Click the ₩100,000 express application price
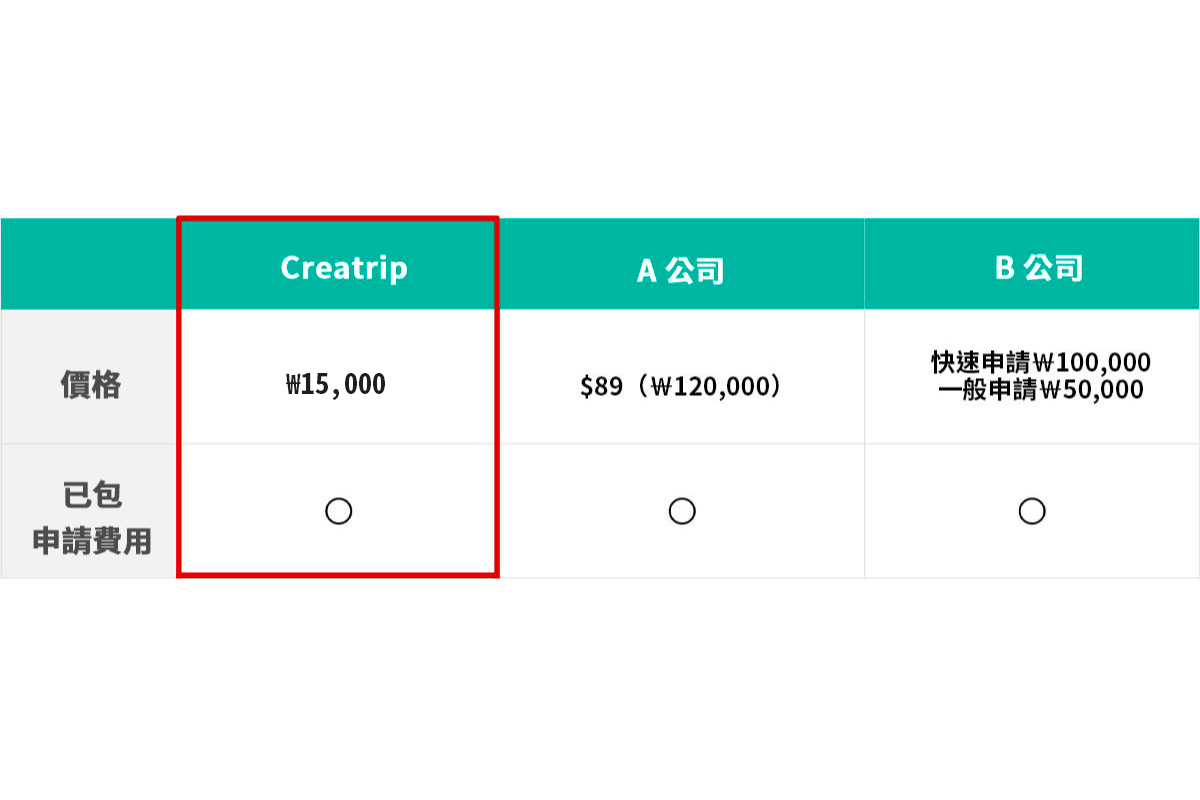Screen dimensions: 1200x800 (x=1092, y=361)
